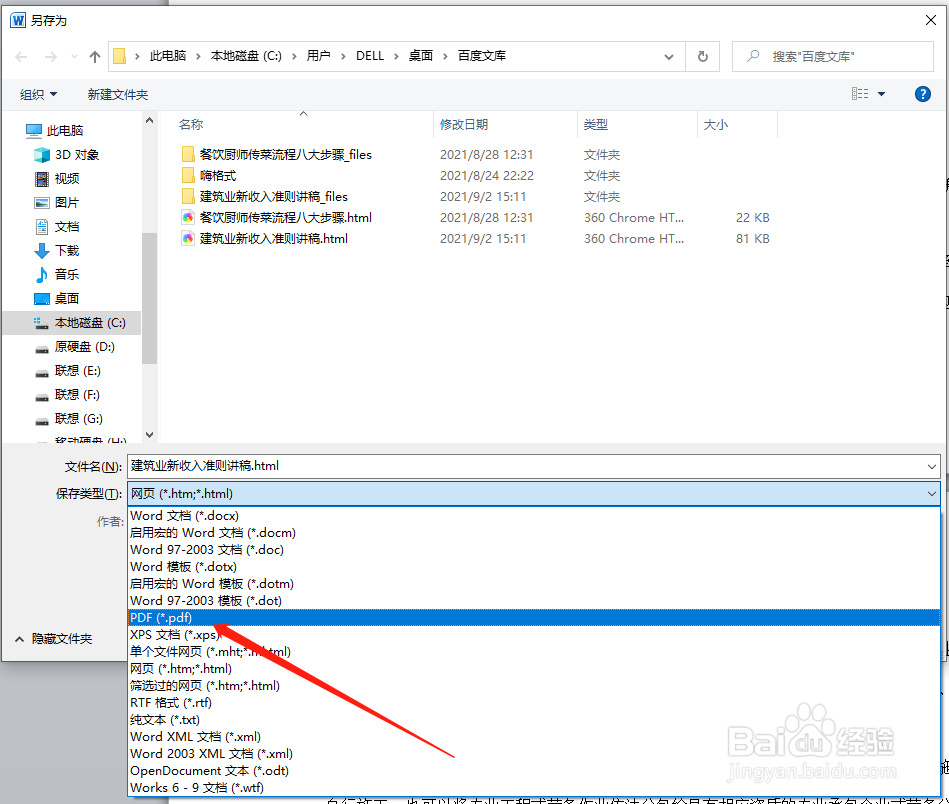This screenshot has height=804, width=949.
Task: Open 下载 folder in sidebar
Action: pyautogui.click(x=57, y=251)
